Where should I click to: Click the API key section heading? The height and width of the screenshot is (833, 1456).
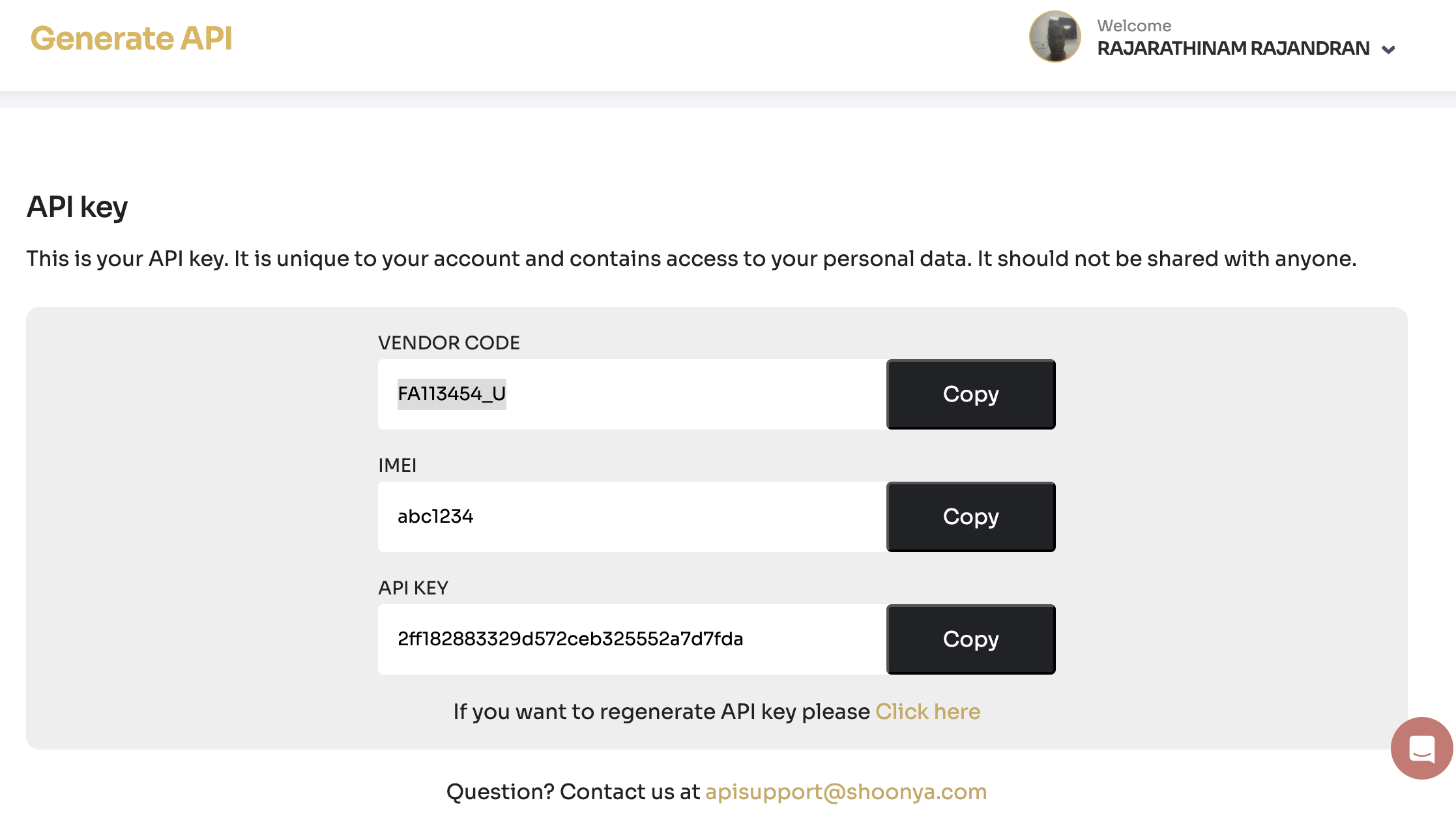coord(77,208)
